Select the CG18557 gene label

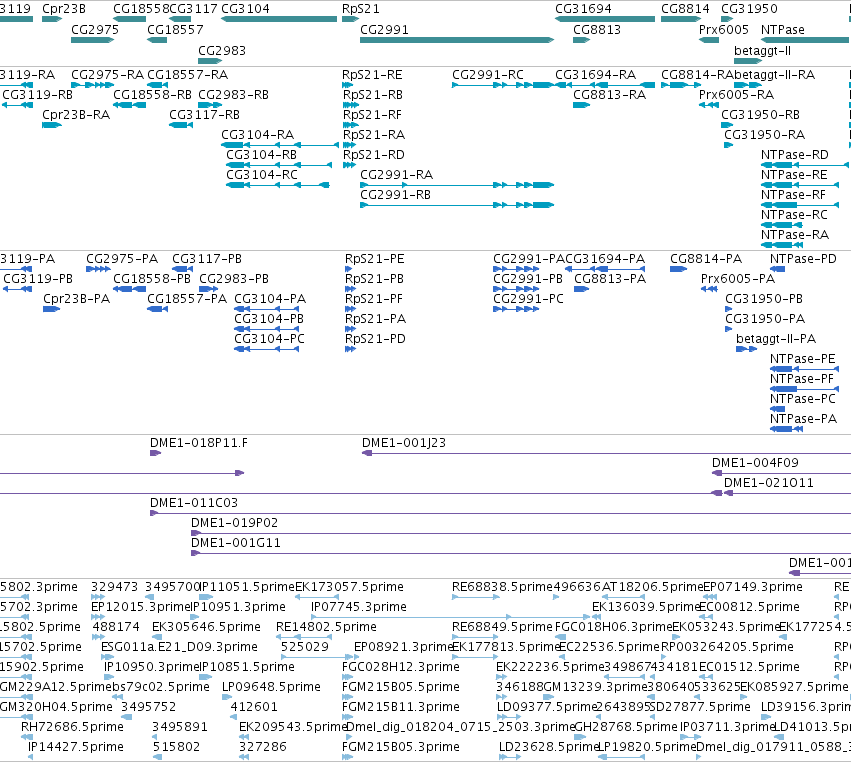(175, 29)
